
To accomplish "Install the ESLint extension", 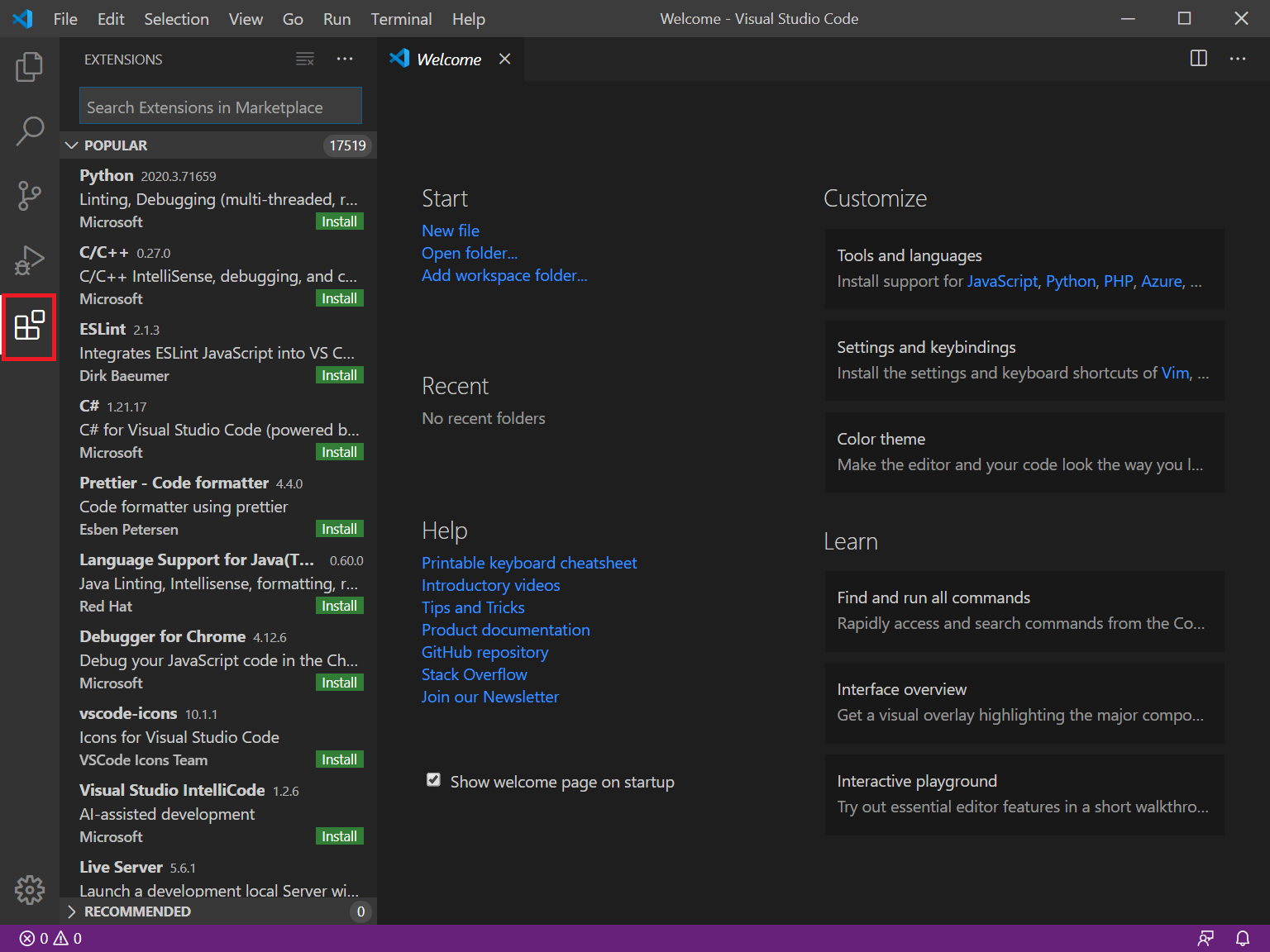I will [340, 375].
